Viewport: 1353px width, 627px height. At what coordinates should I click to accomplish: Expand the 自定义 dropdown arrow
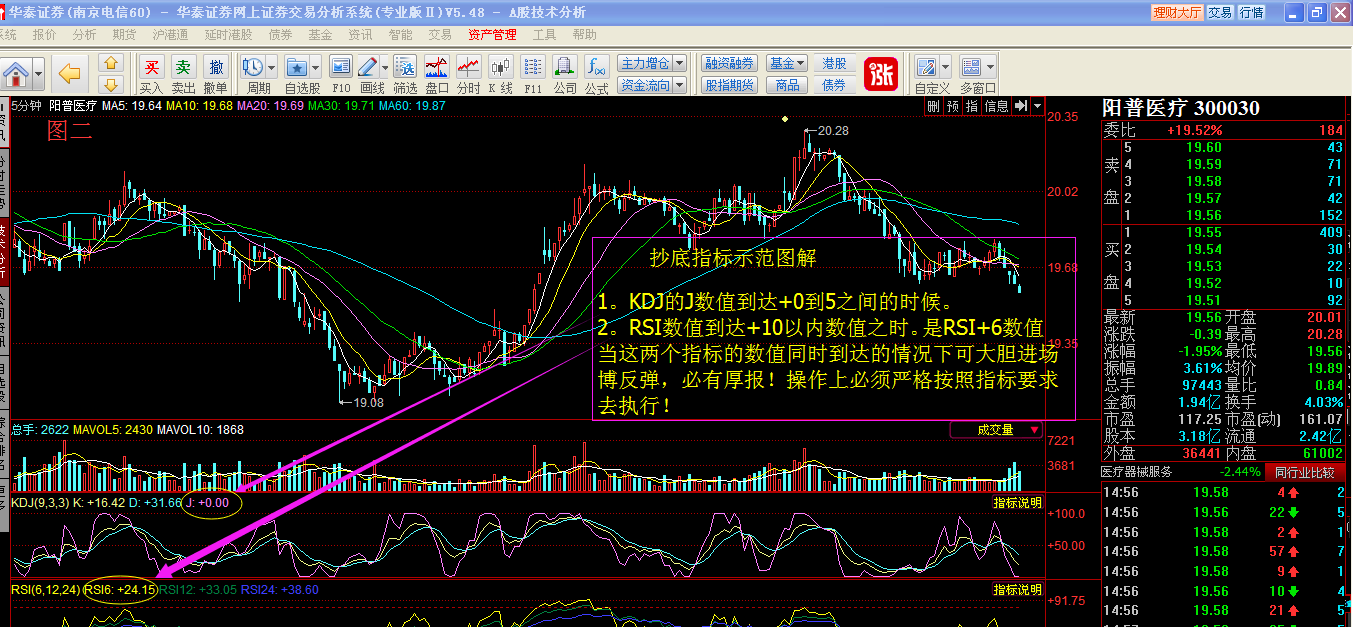(946, 67)
